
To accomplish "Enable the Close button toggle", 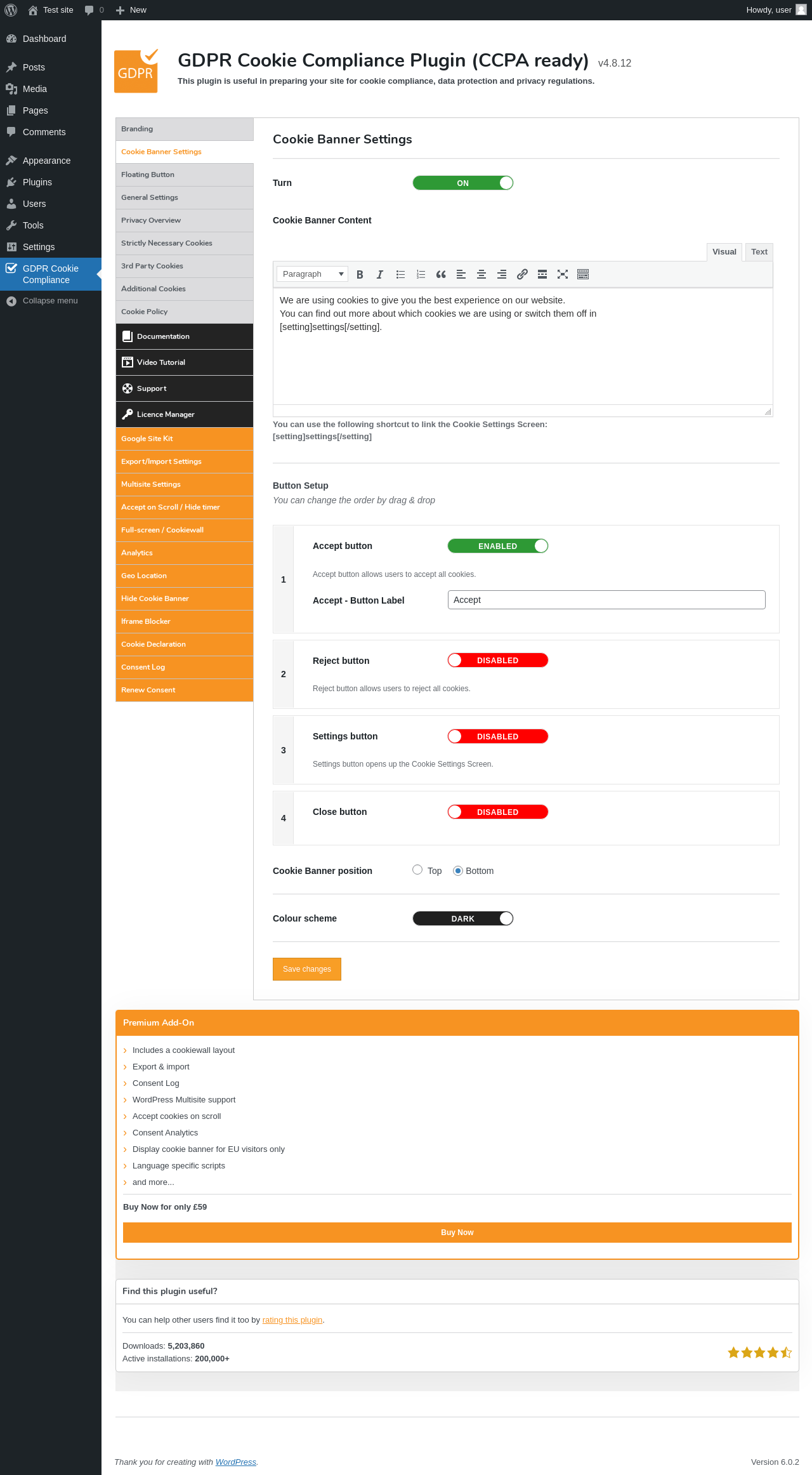I will (x=498, y=812).
